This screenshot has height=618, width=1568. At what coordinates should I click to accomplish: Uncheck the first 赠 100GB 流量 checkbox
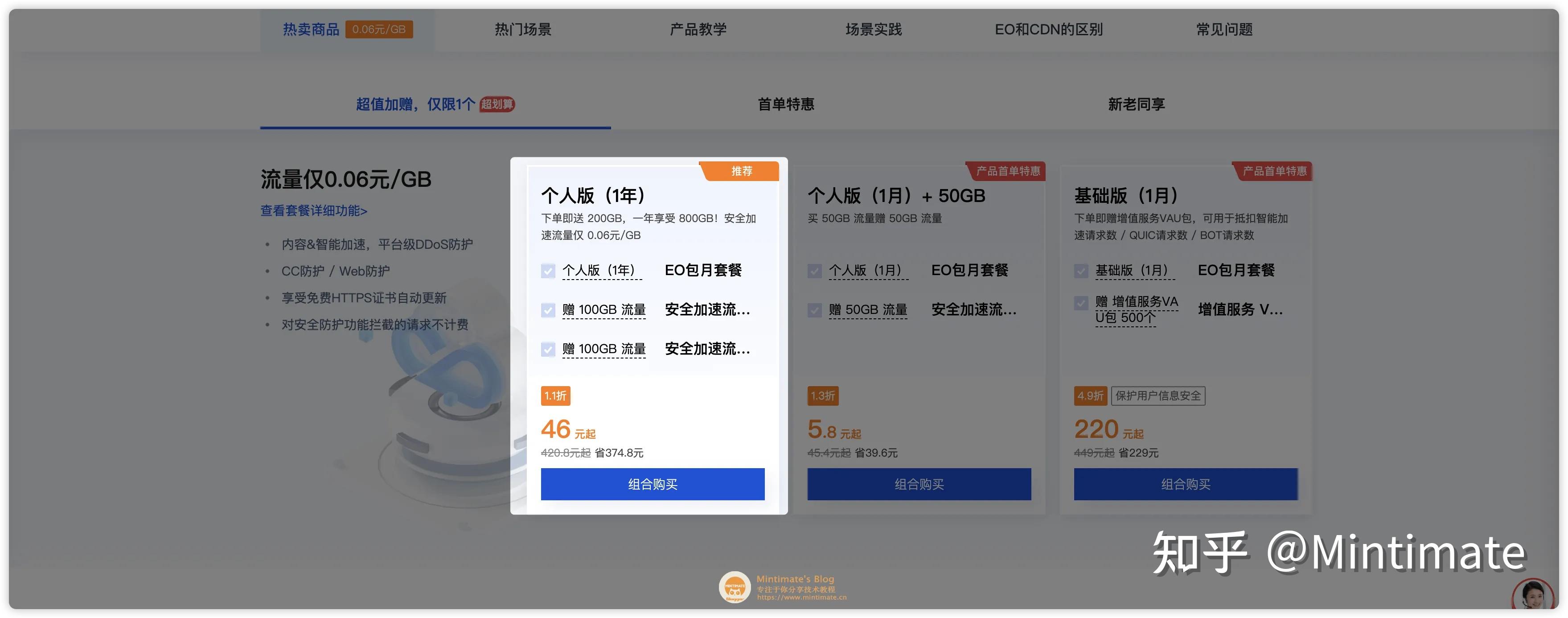[x=547, y=310]
